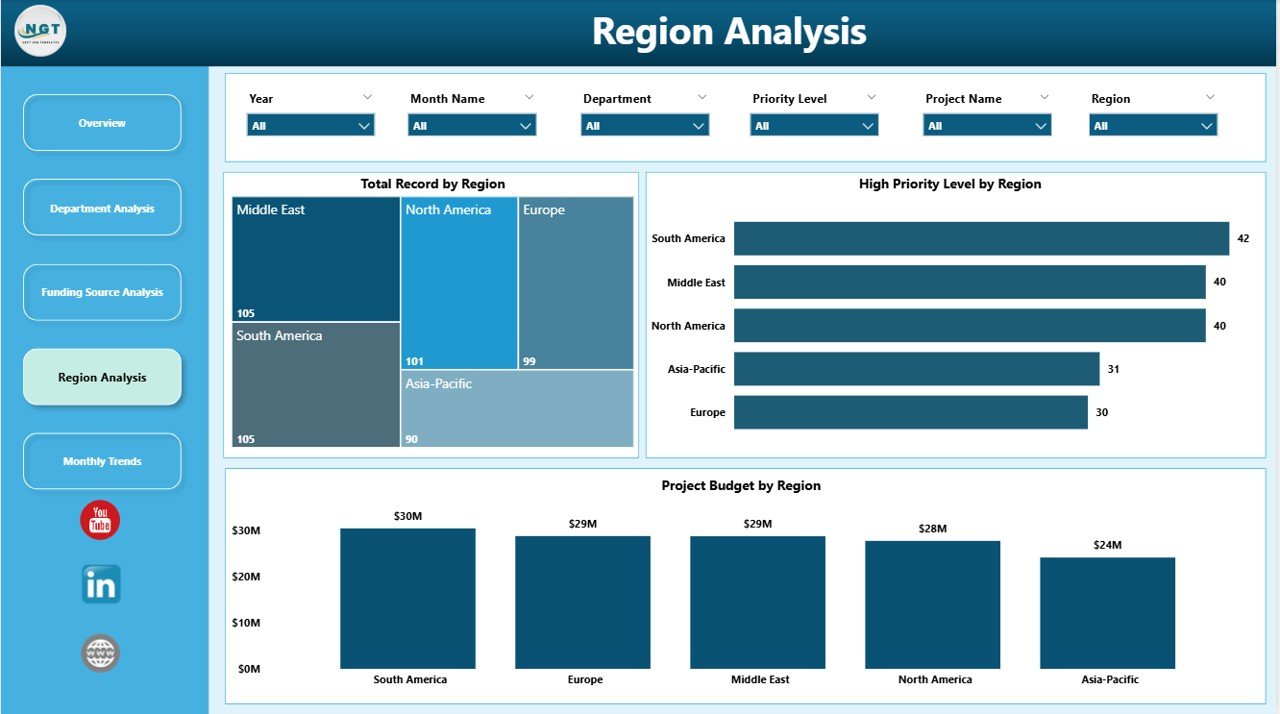Screen dimensions: 1280x714
Task: Expand the Project Name dropdown
Action: [x=987, y=126]
